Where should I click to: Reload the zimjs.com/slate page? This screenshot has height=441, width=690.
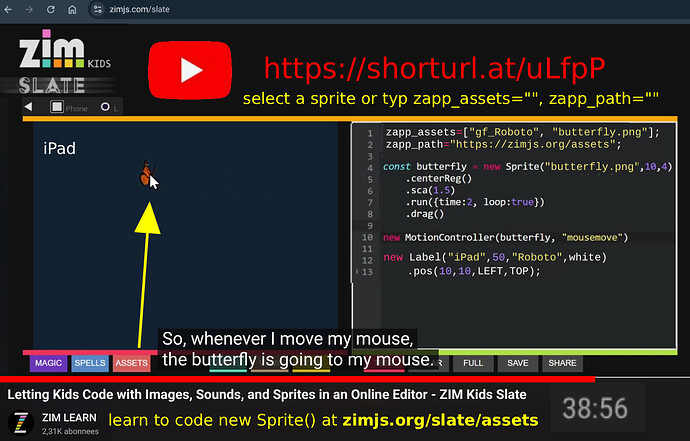tap(51, 9)
